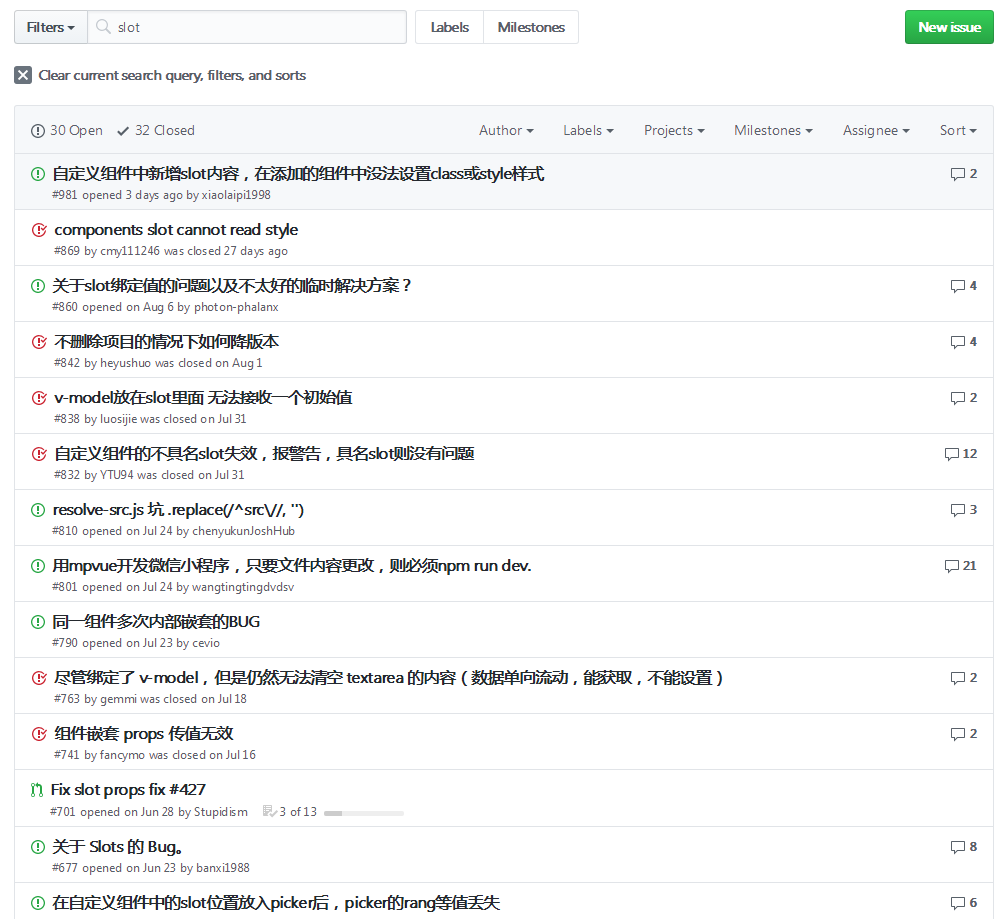Expand the Milestones filter dropdown in list header
The image size is (1001, 919).
pos(773,130)
